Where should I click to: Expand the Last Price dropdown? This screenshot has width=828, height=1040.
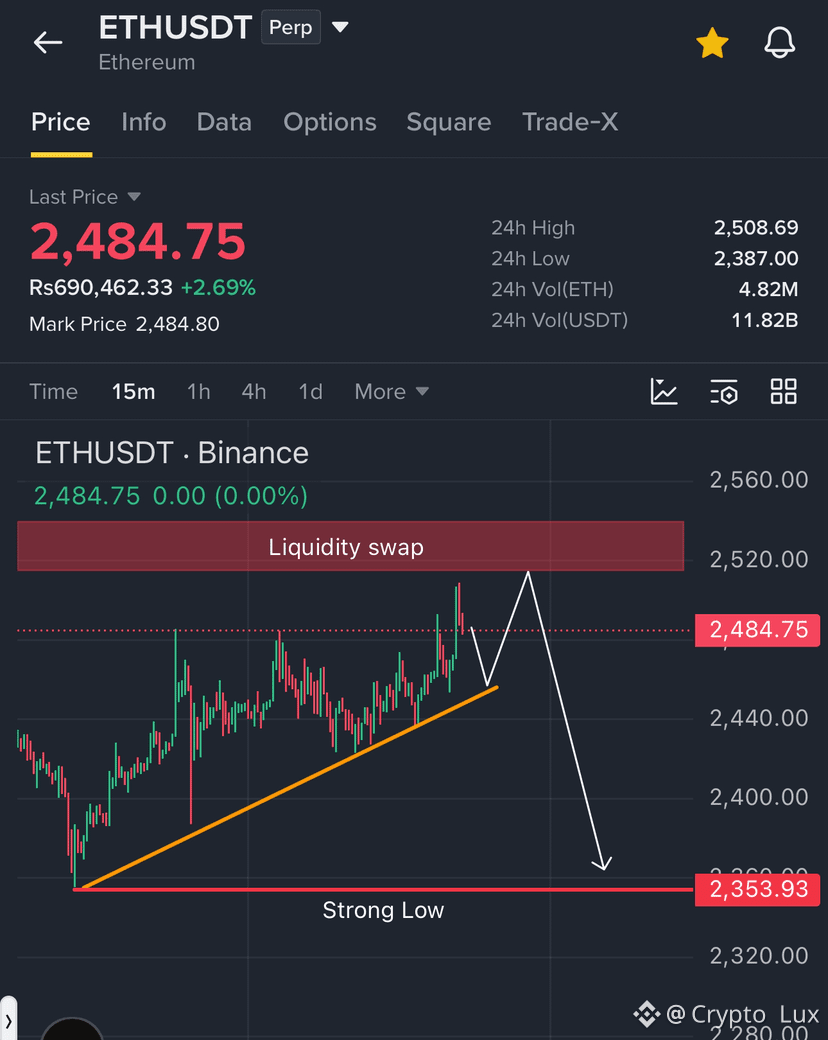[134, 197]
